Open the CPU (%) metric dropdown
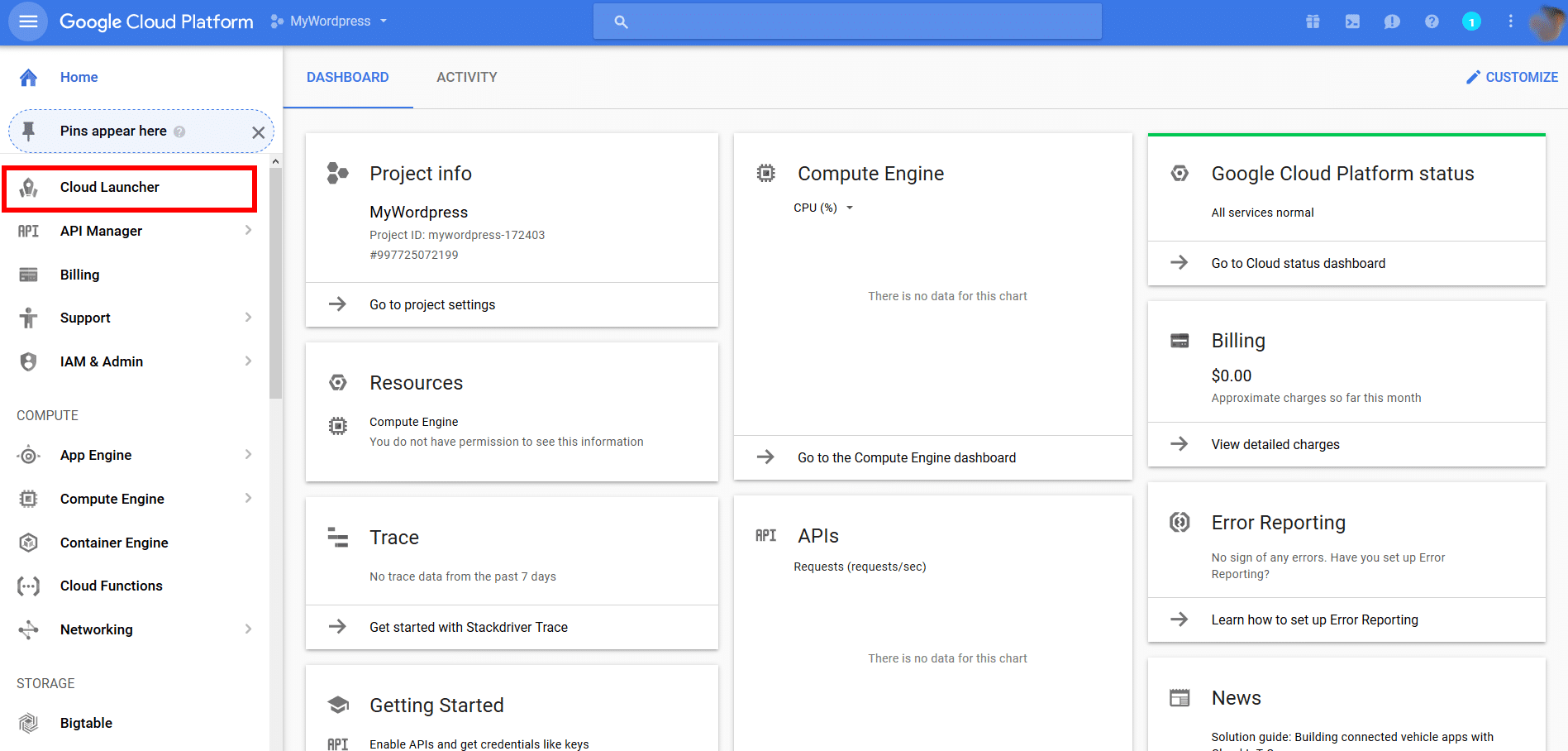This screenshot has height=751, width=1568. tap(823, 208)
